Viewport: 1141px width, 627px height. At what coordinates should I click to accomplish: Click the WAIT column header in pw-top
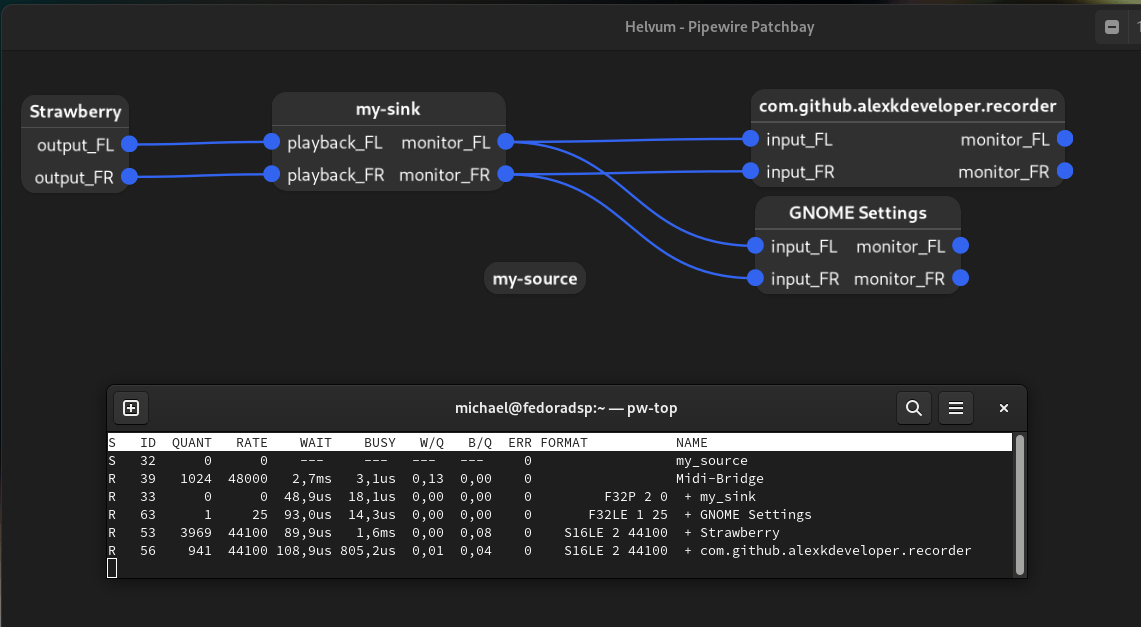tap(316, 443)
